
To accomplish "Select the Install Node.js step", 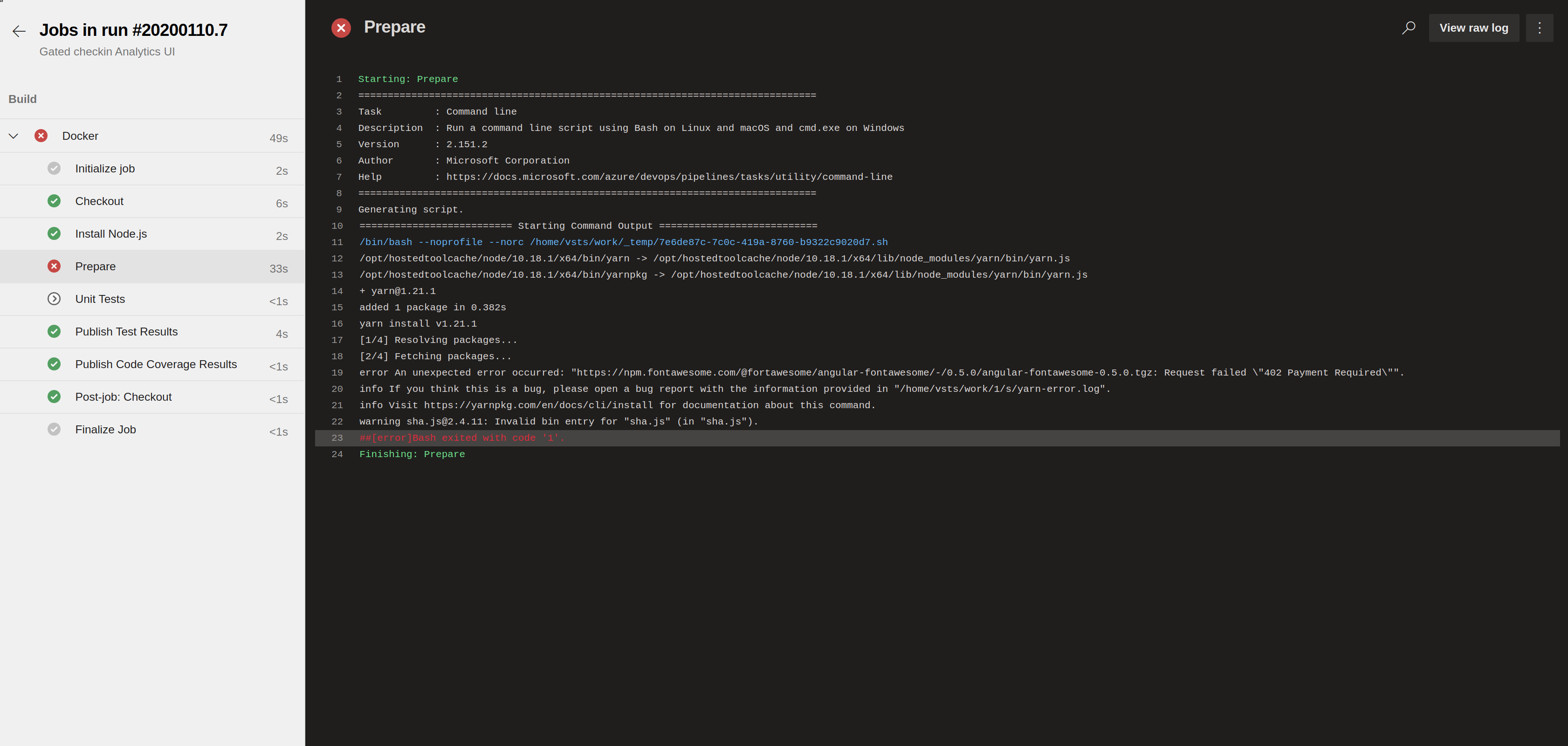I will click(111, 233).
